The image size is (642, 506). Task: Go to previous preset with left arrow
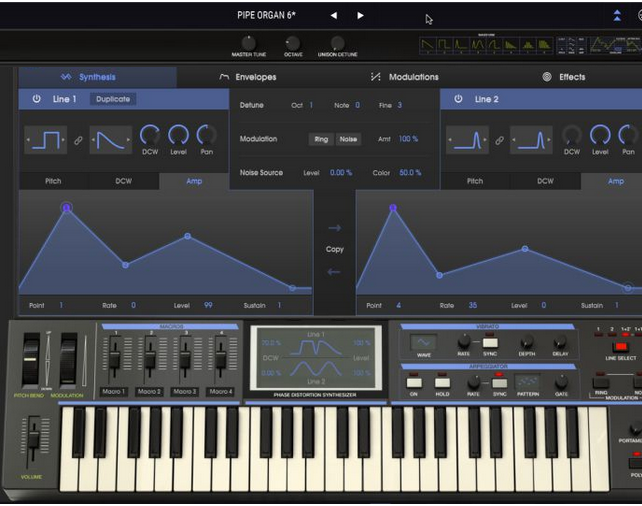[334, 16]
